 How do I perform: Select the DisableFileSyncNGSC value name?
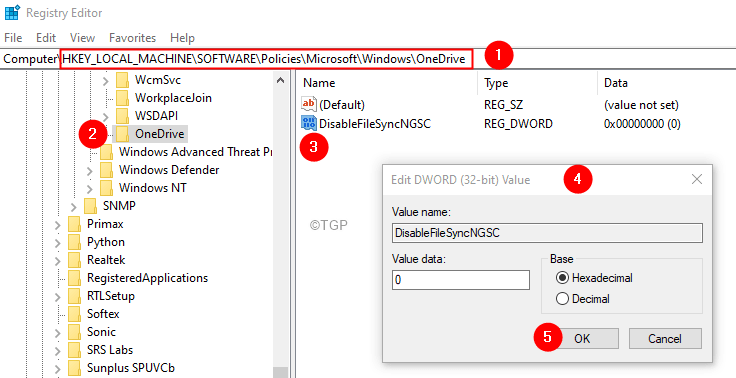[x=375, y=124]
